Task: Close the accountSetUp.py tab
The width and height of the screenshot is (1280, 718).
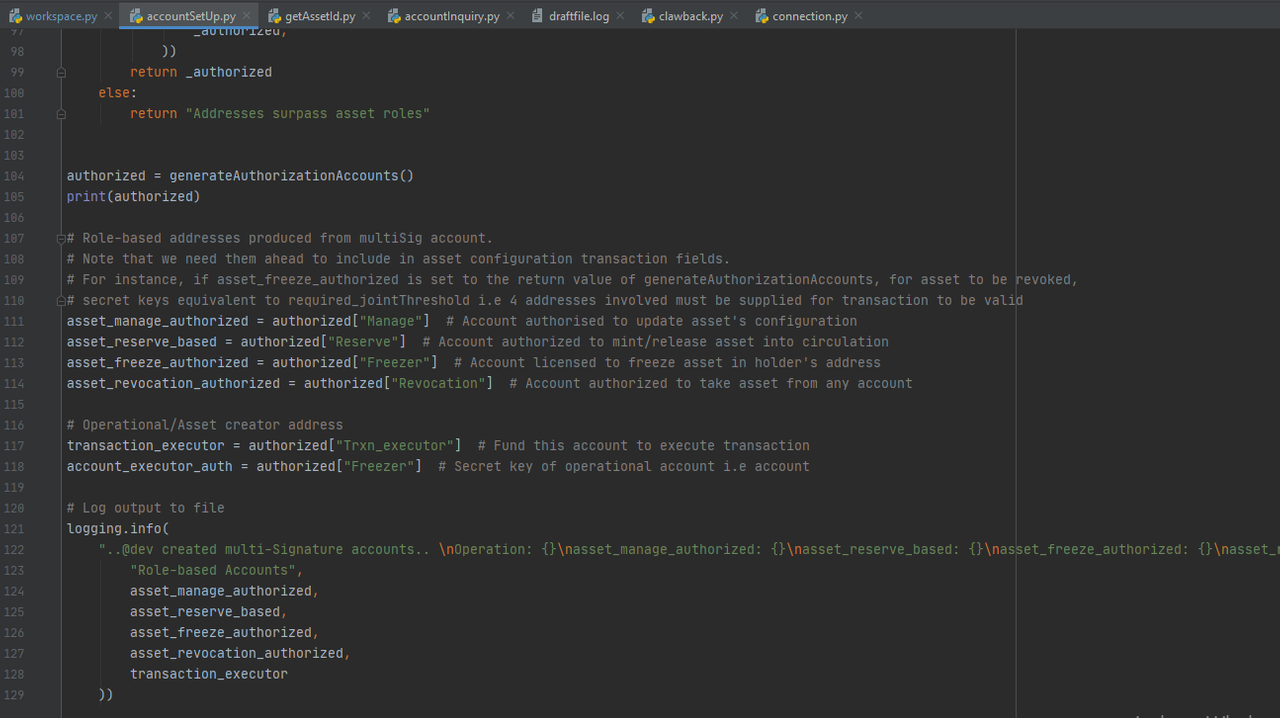Action: click(246, 16)
